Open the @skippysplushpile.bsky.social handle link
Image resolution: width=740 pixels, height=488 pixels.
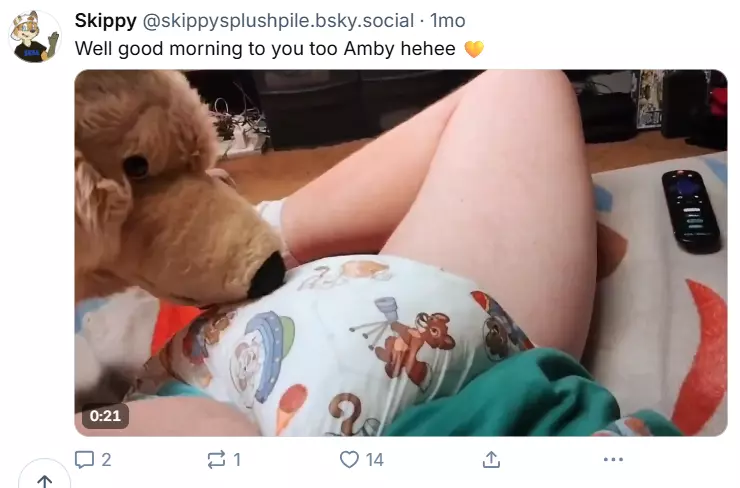(x=278, y=21)
